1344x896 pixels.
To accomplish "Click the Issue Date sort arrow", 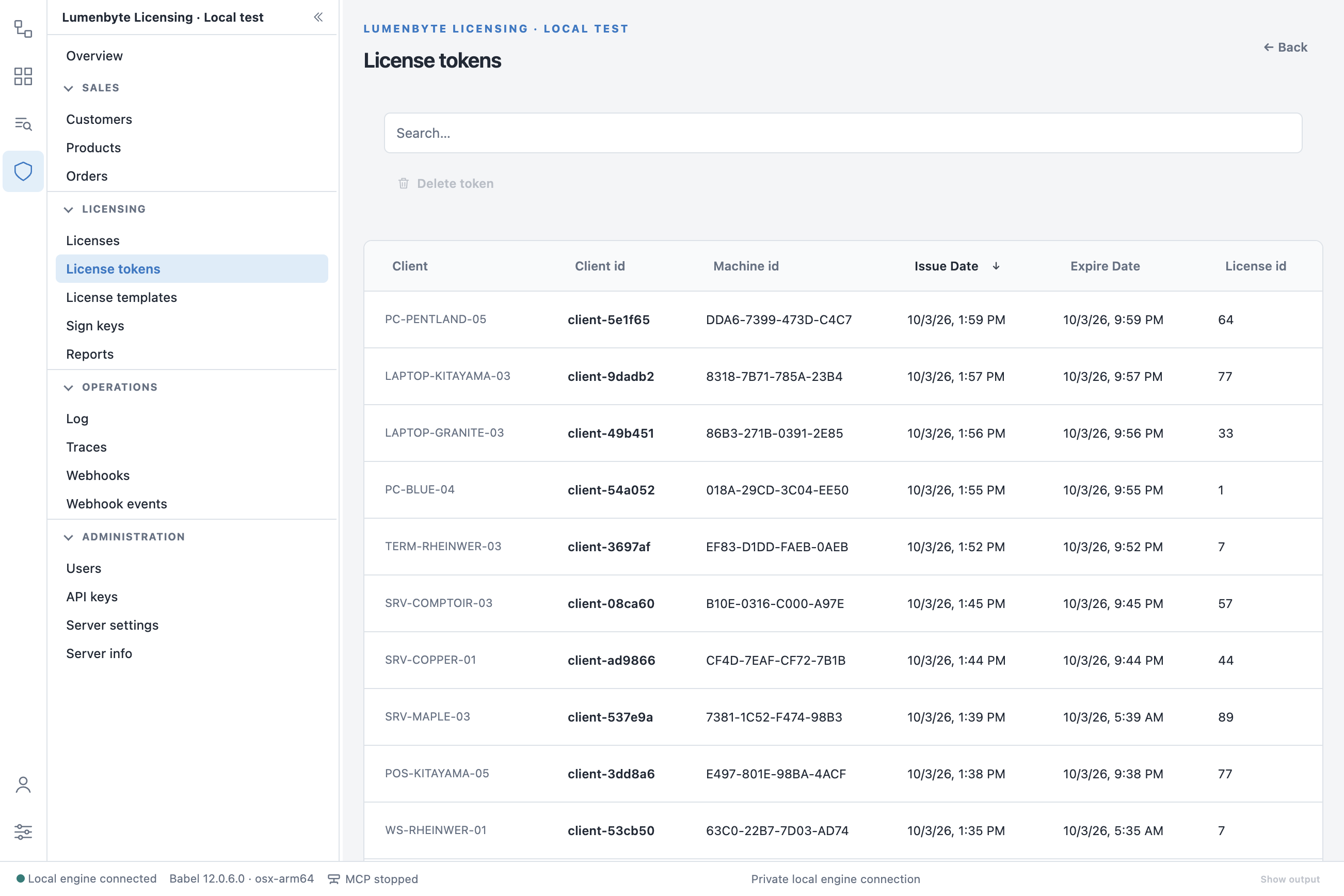I will click(x=996, y=266).
